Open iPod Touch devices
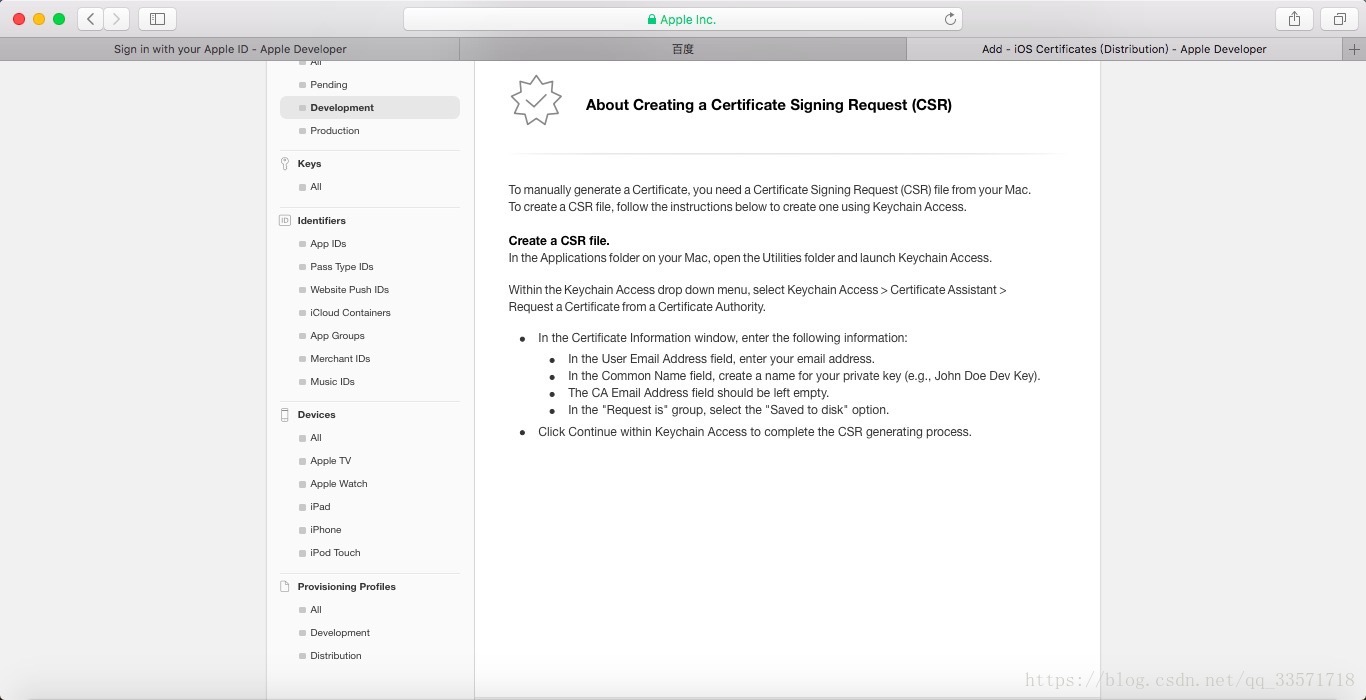The width and height of the screenshot is (1366, 700). tap(335, 553)
